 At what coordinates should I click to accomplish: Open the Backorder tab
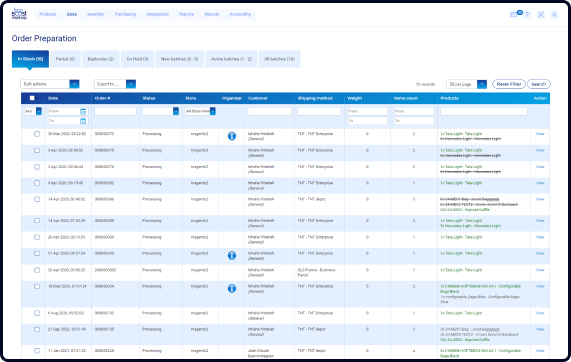click(x=101, y=59)
